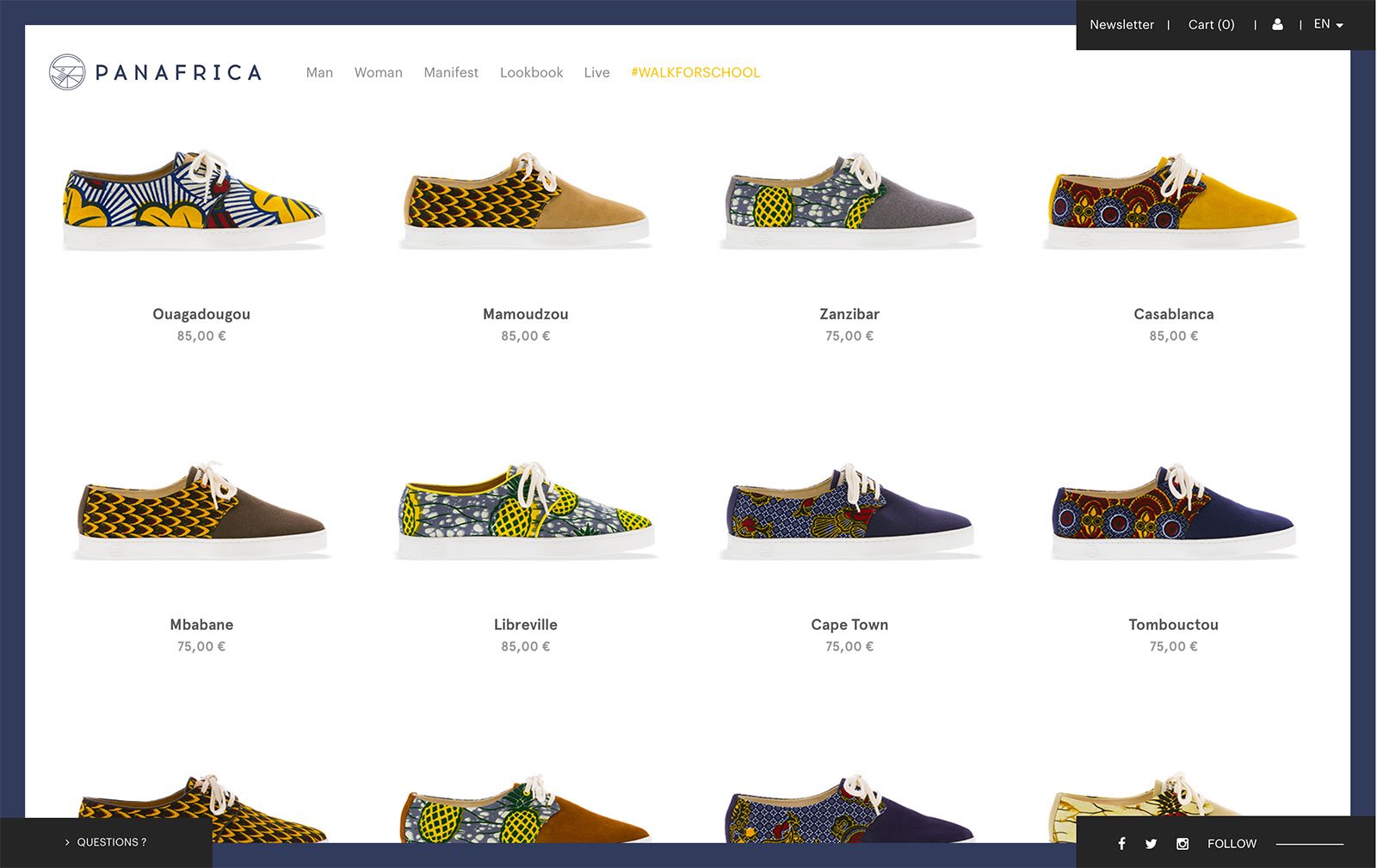Click the 75,00 € price under Zanzibar
The width and height of the screenshot is (1377, 868).
point(849,336)
